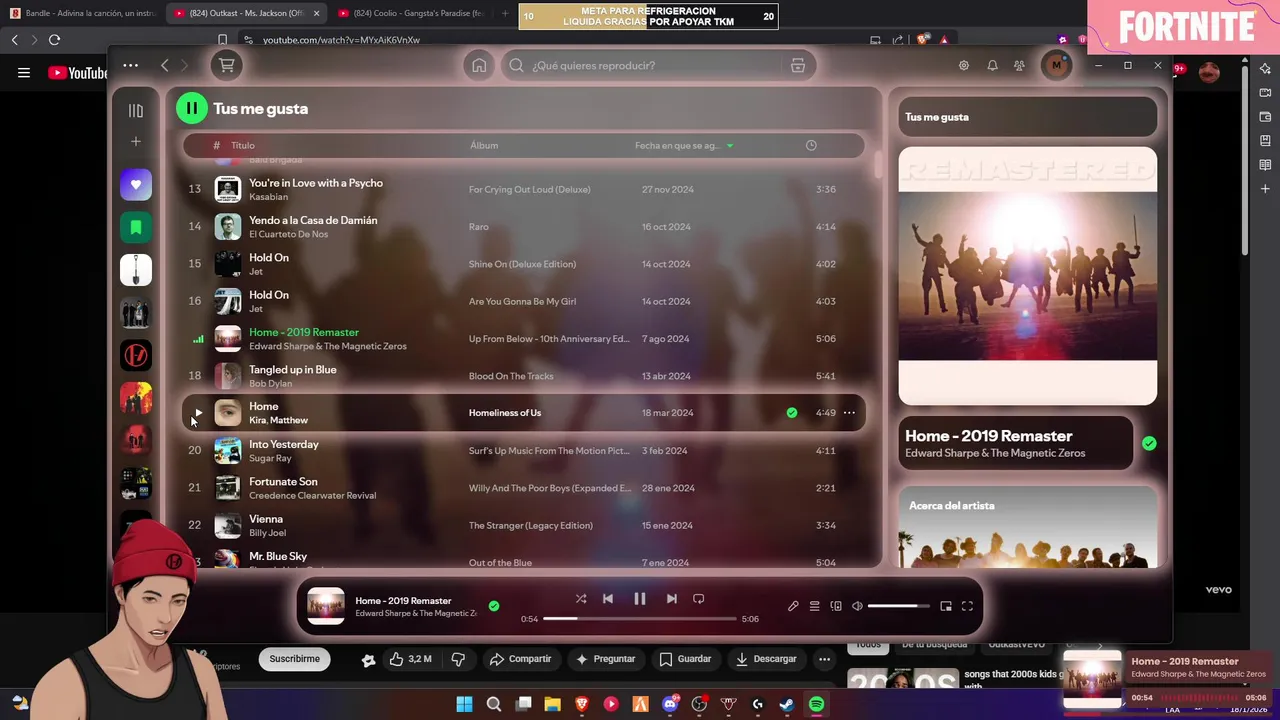The image size is (1280, 720).
Task: Open artist El Cuarteto De Nos
Action: point(289,234)
